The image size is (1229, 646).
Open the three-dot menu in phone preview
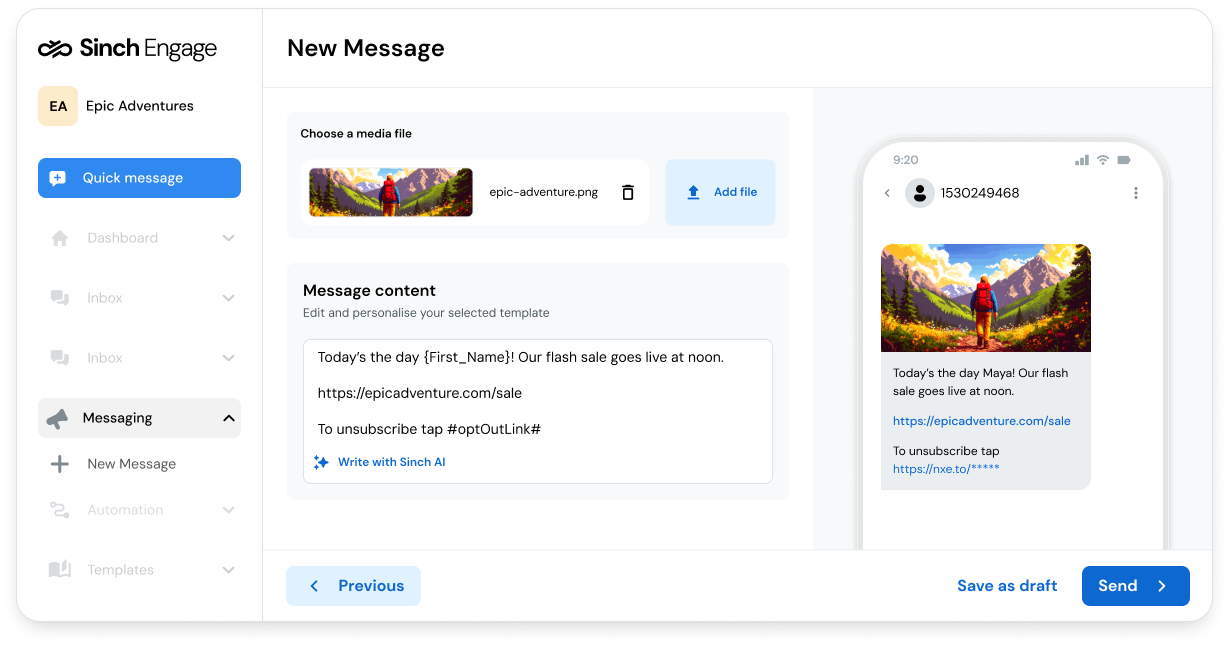click(1135, 193)
